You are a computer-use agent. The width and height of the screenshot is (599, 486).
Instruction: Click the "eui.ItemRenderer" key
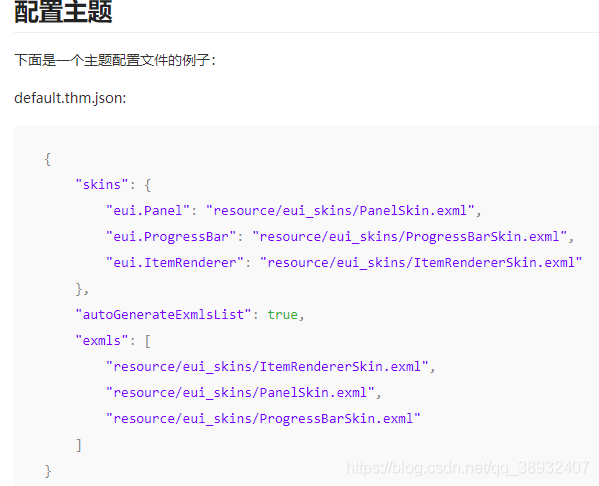tap(175, 262)
